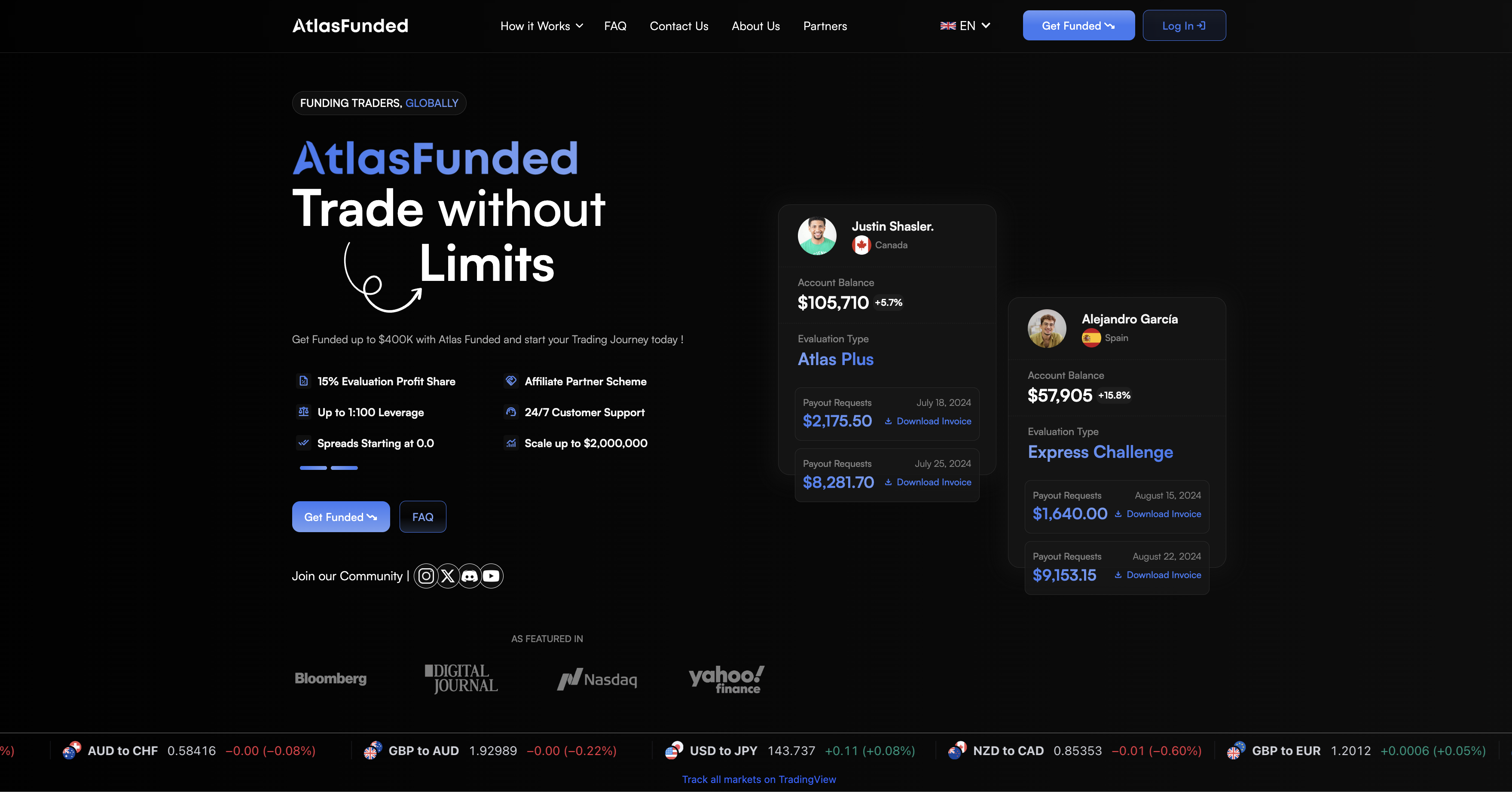
Task: Click the GBP to AUD flag icon
Action: click(373, 750)
